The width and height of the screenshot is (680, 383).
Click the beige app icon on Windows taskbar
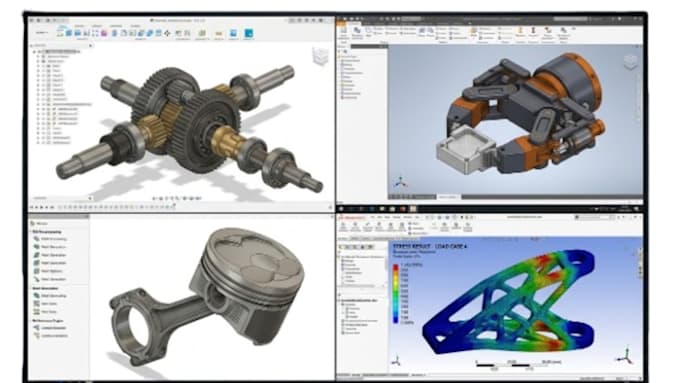tap(413, 209)
